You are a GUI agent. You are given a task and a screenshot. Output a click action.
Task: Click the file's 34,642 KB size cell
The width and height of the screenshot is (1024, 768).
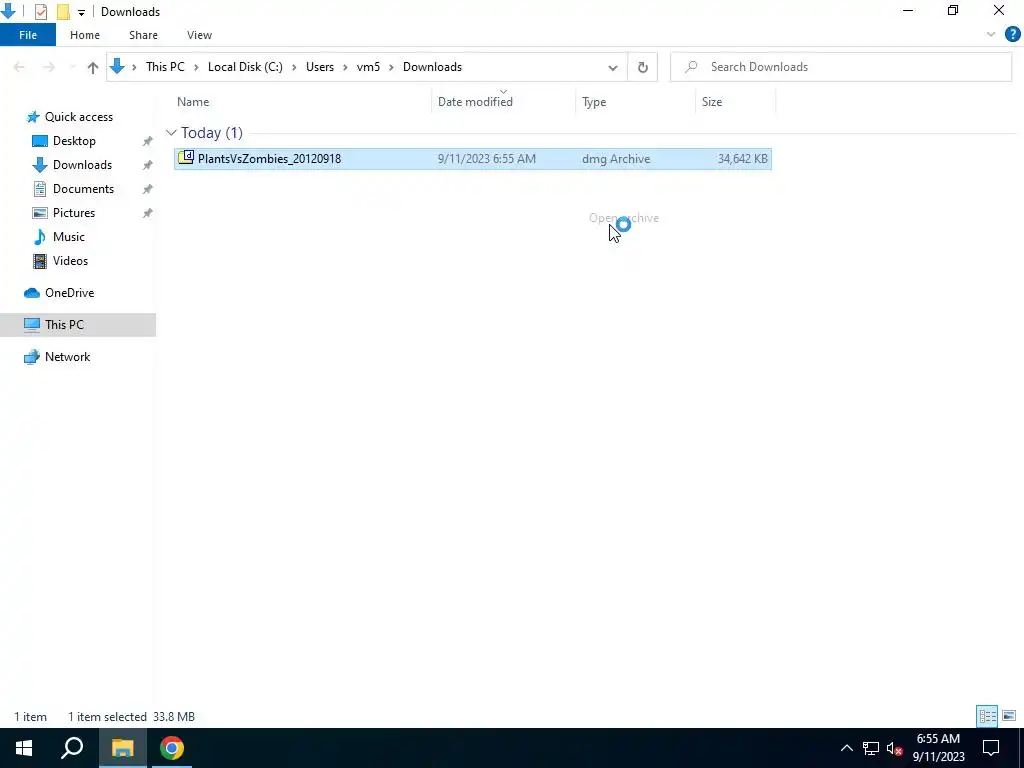(743, 159)
